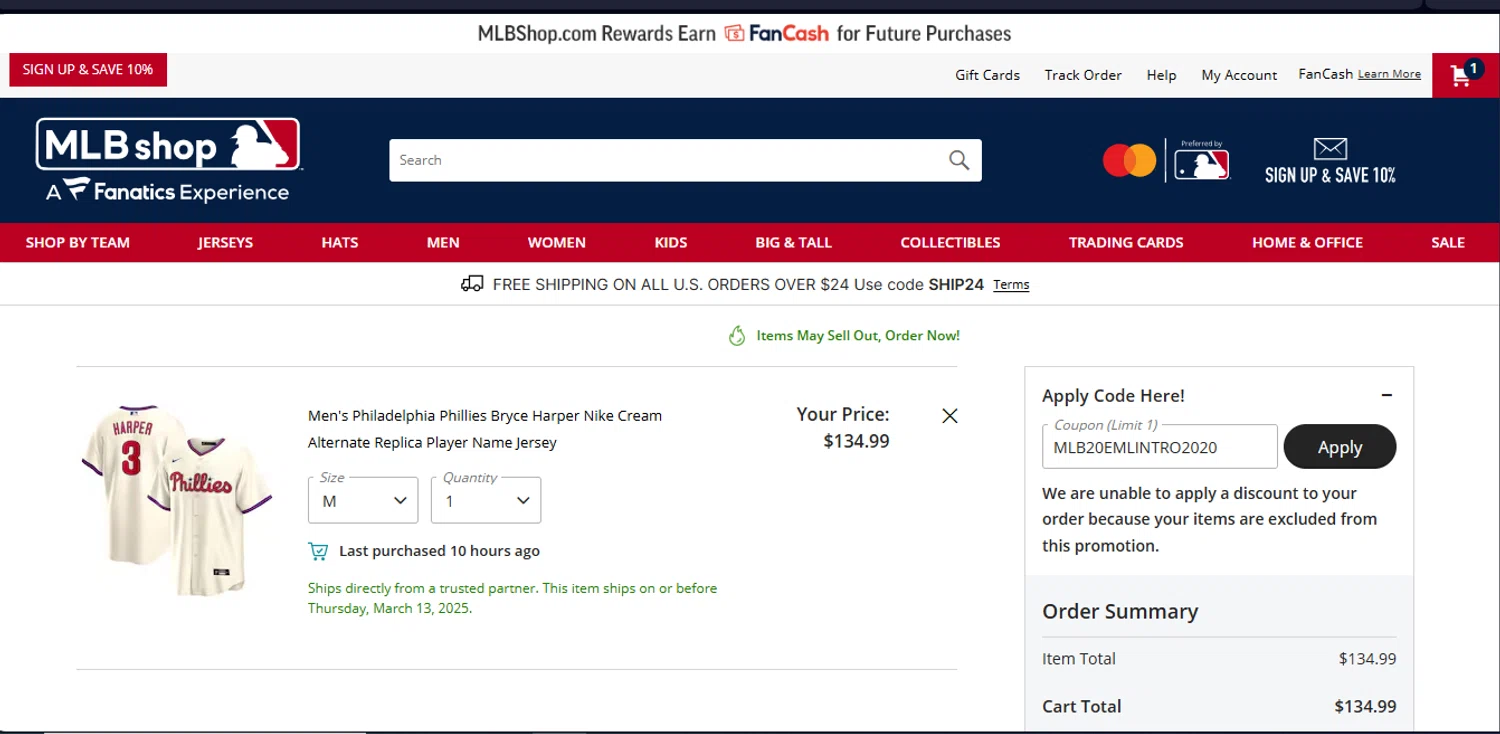The image size is (1500, 734).
Task: Click the FanCash logo in top banner
Action: click(x=776, y=34)
